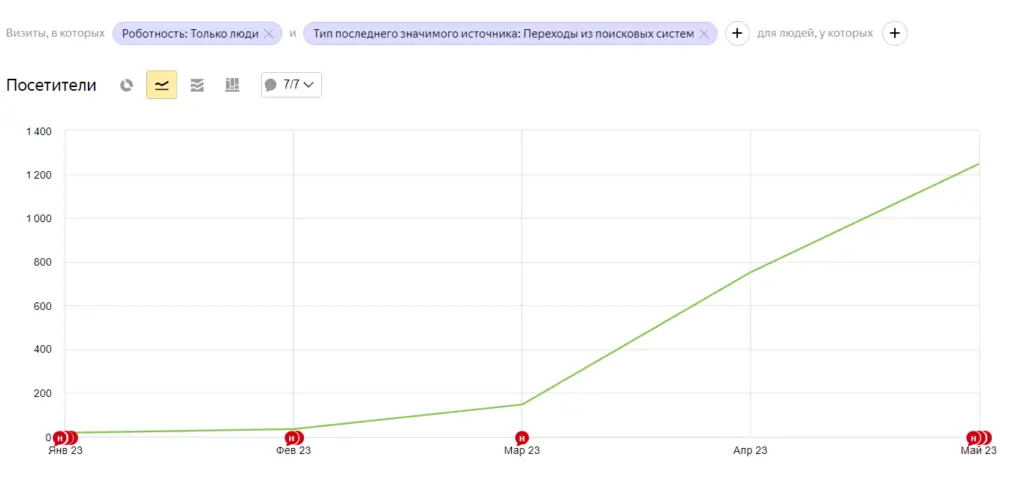Screen dimensions: 1024x490
Task: Click the 'Мар 23' axis label
Action: tap(522, 451)
